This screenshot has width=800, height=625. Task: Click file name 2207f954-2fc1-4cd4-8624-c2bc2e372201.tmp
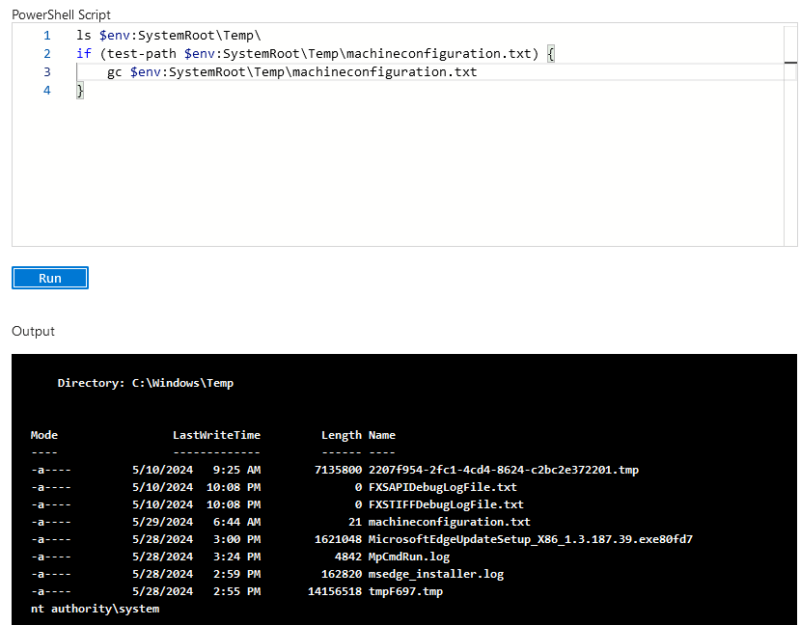(x=504, y=470)
